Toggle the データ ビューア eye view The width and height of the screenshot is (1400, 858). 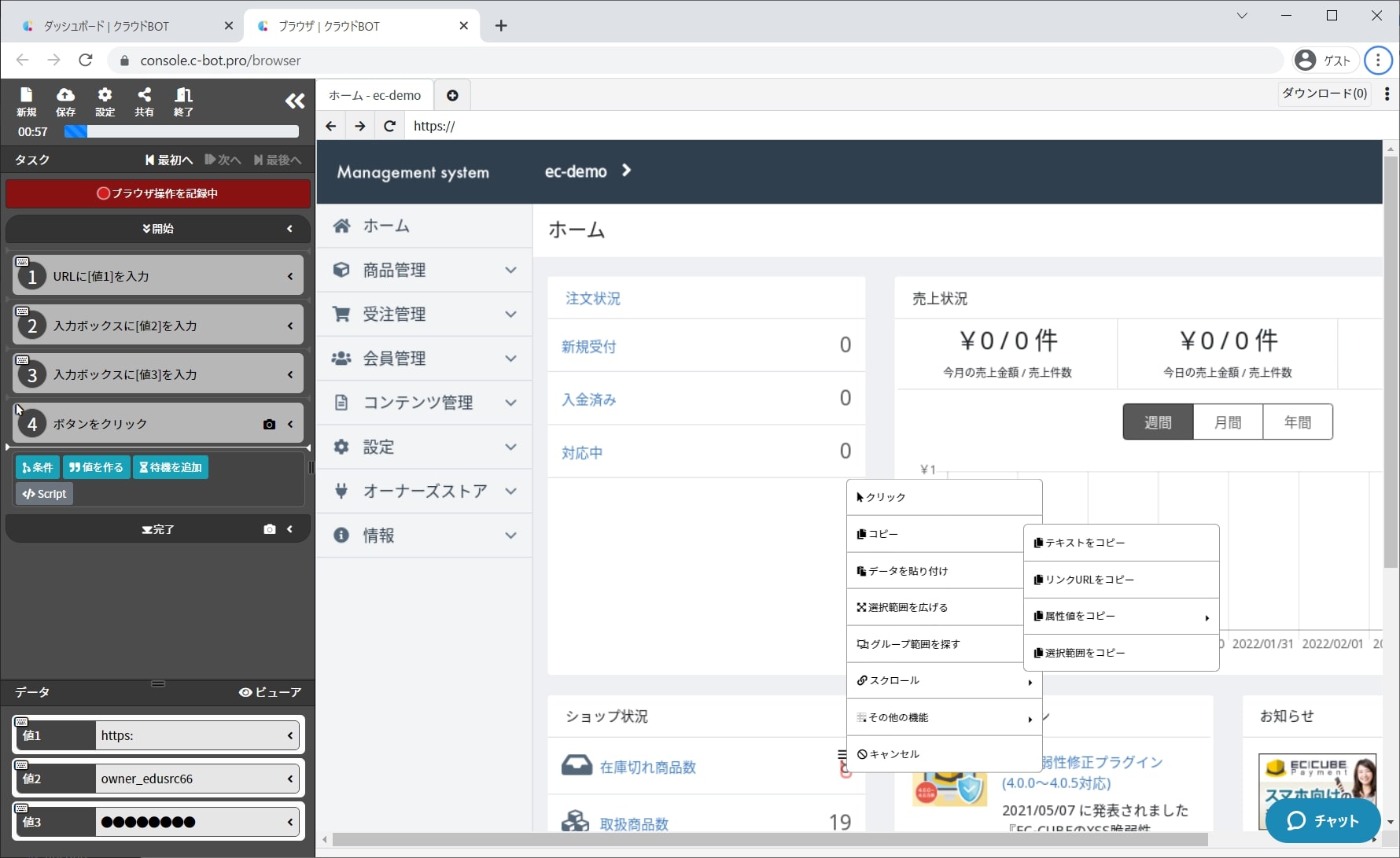[270, 692]
